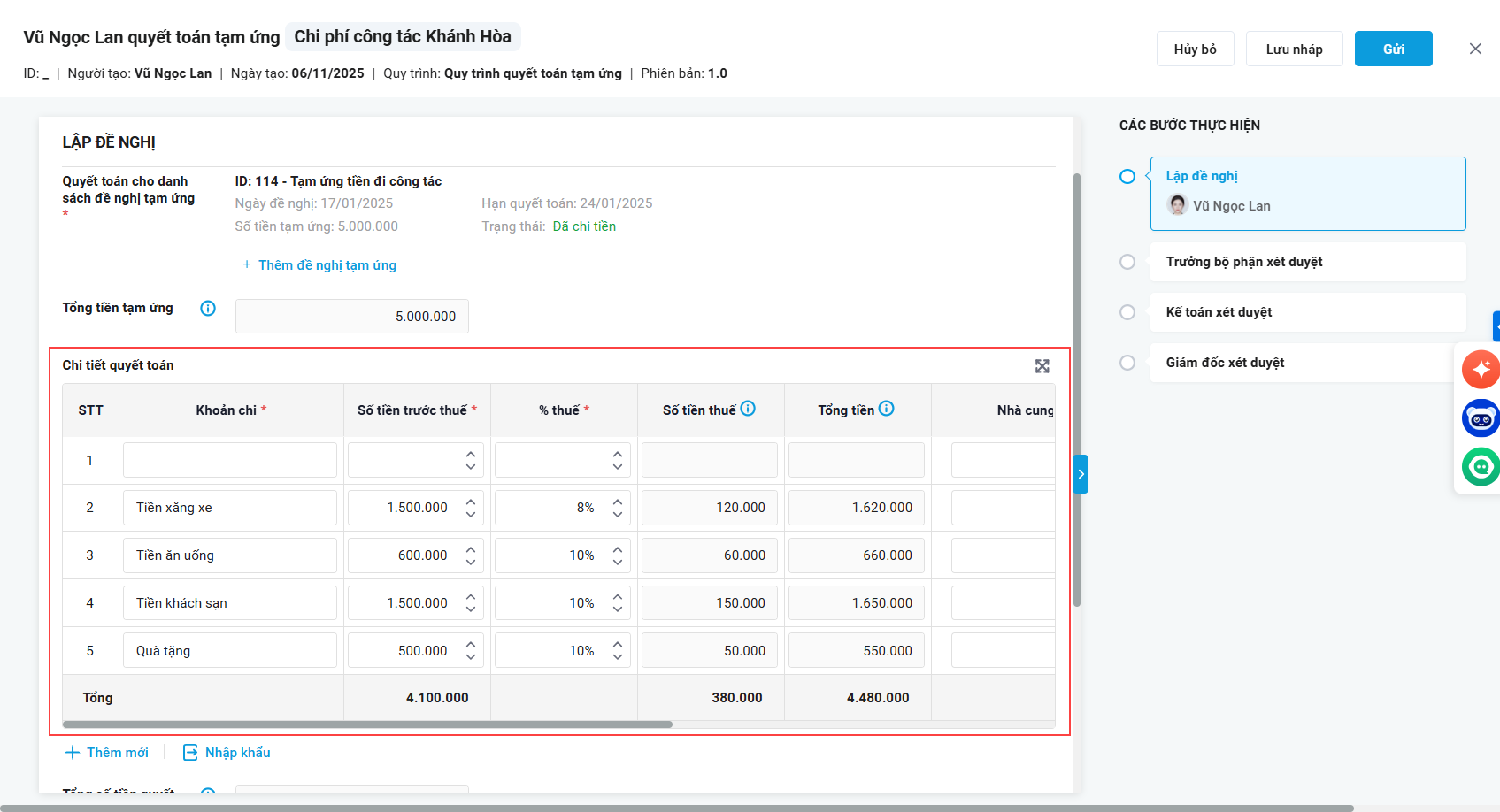The height and width of the screenshot is (812, 1500).
Task: Click the 1.650.000 total cell
Action: point(857,603)
